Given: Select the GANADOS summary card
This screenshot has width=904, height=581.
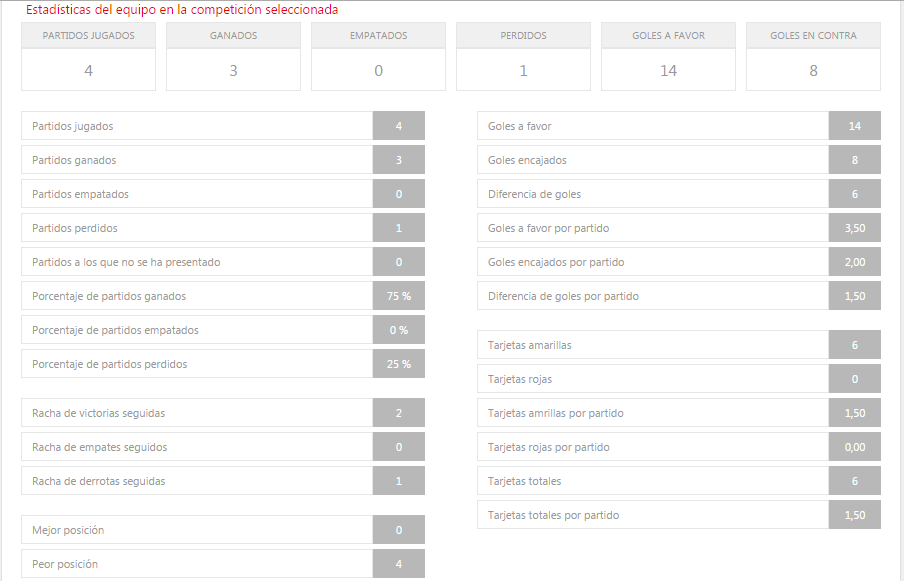Looking at the screenshot, I should point(233,57).
